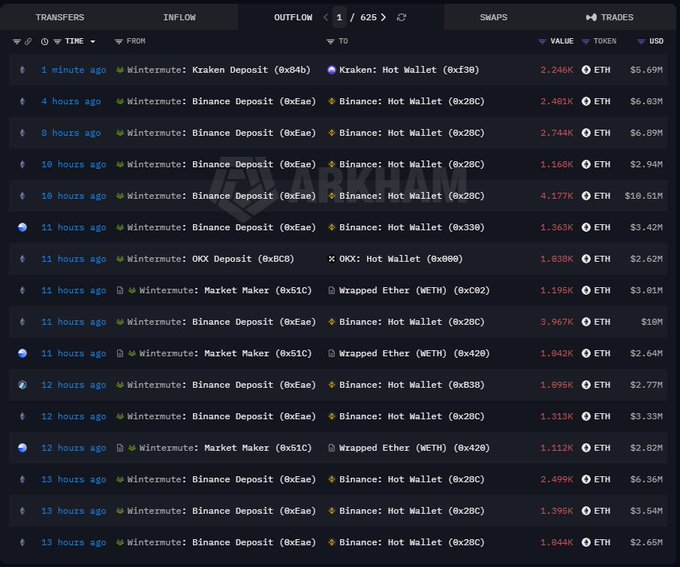This screenshot has width=680, height=567.
Task: Click the USD amount $6.89M
Action: coord(646,133)
